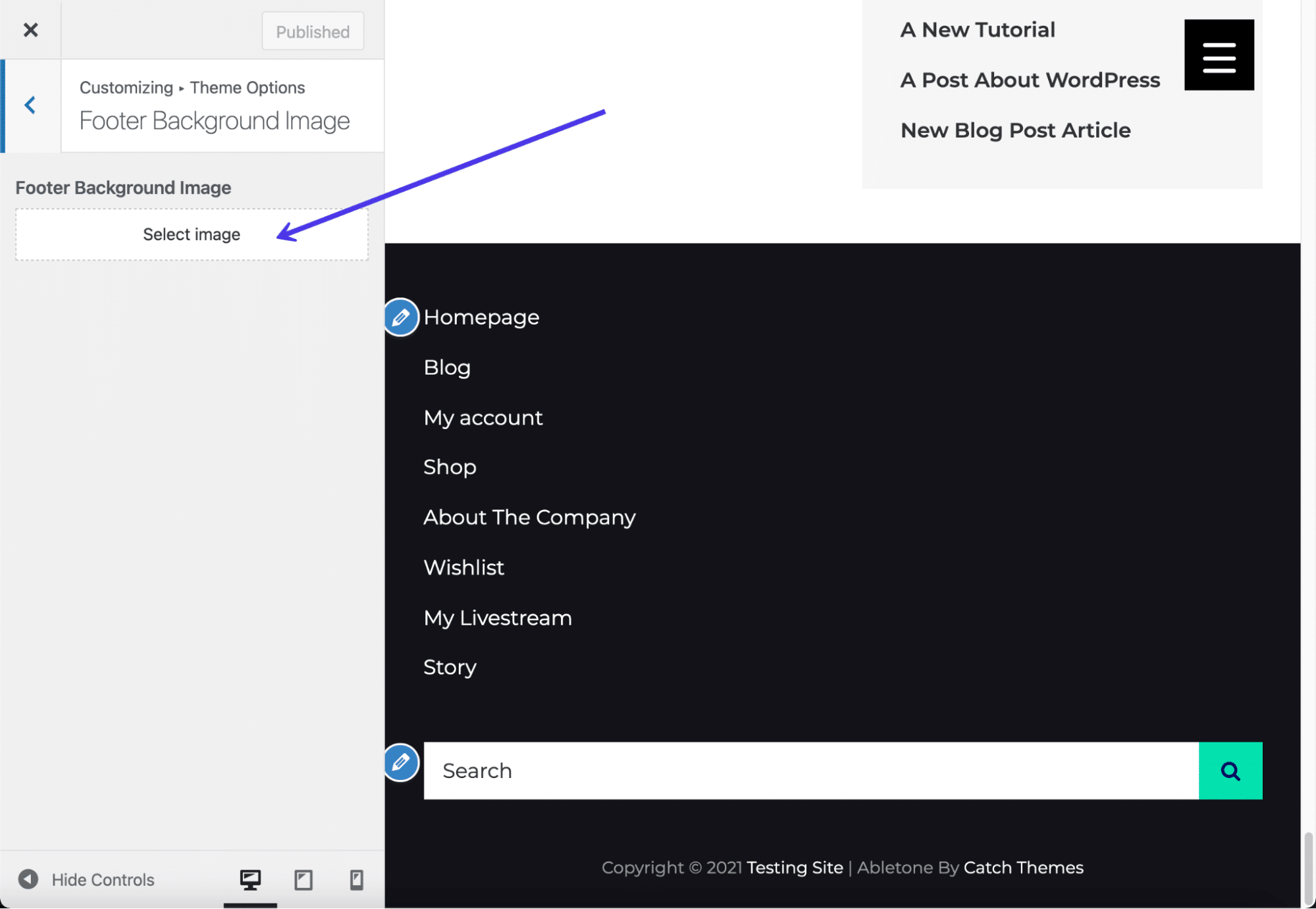Screen dimensions: 1316x909
Task: Toggle left arrow collapse panel button
Action: pos(29,104)
